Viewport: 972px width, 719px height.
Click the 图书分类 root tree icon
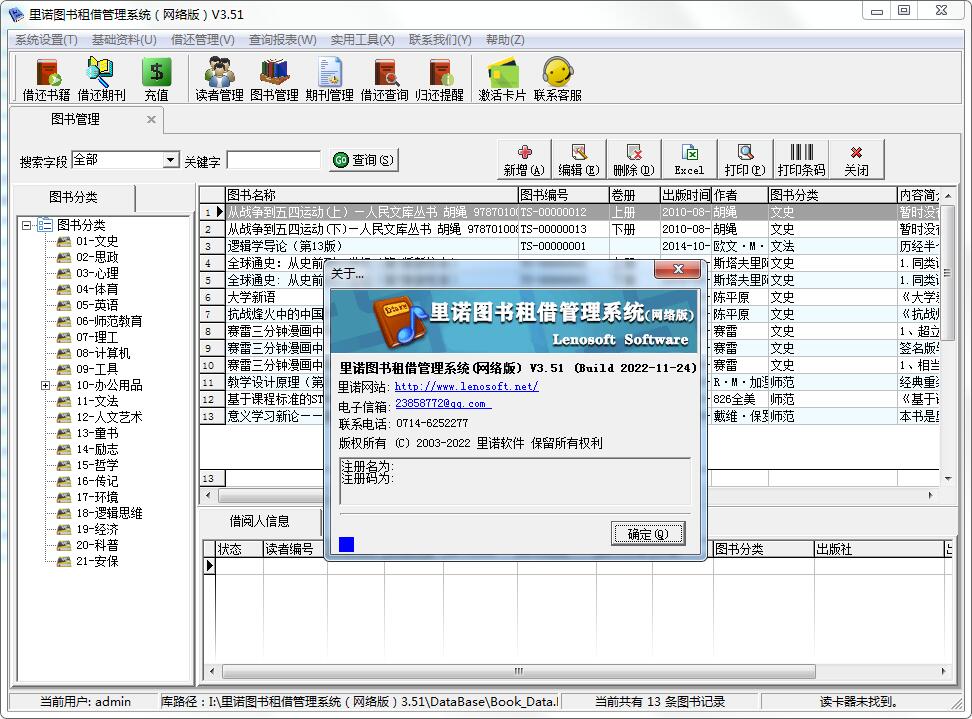45,224
